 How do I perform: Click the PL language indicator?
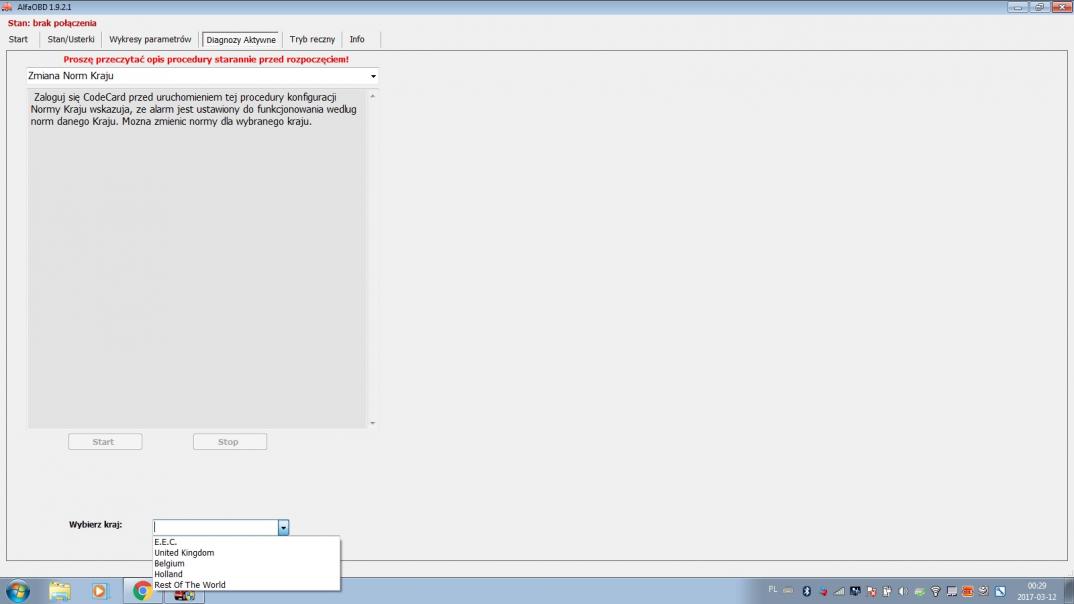773,590
